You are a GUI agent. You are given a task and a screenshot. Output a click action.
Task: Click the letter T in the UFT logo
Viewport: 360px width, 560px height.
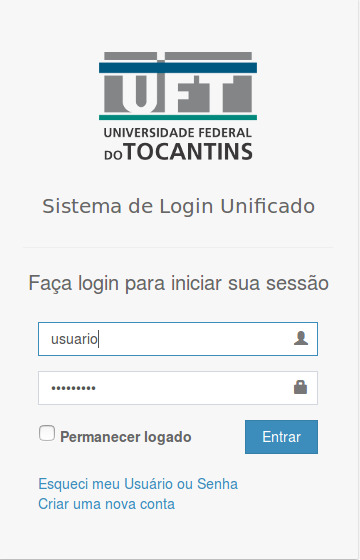[234, 93]
